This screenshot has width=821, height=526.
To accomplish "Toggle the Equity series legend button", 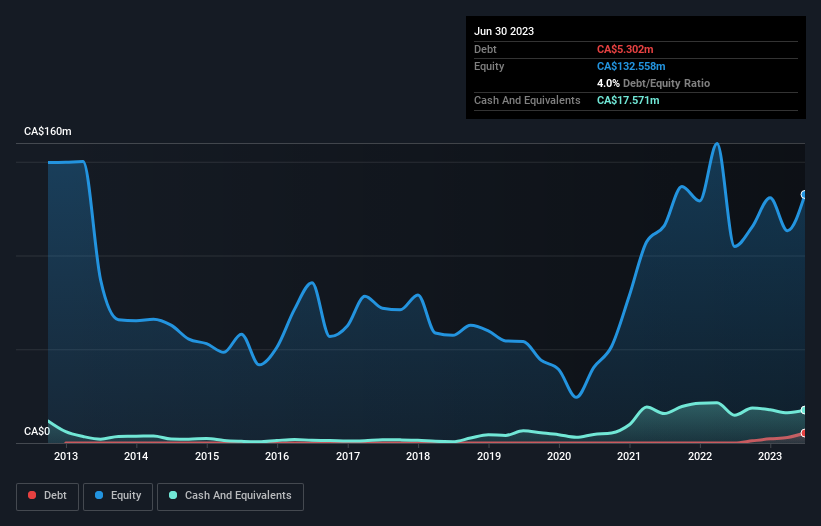I will click(118, 496).
